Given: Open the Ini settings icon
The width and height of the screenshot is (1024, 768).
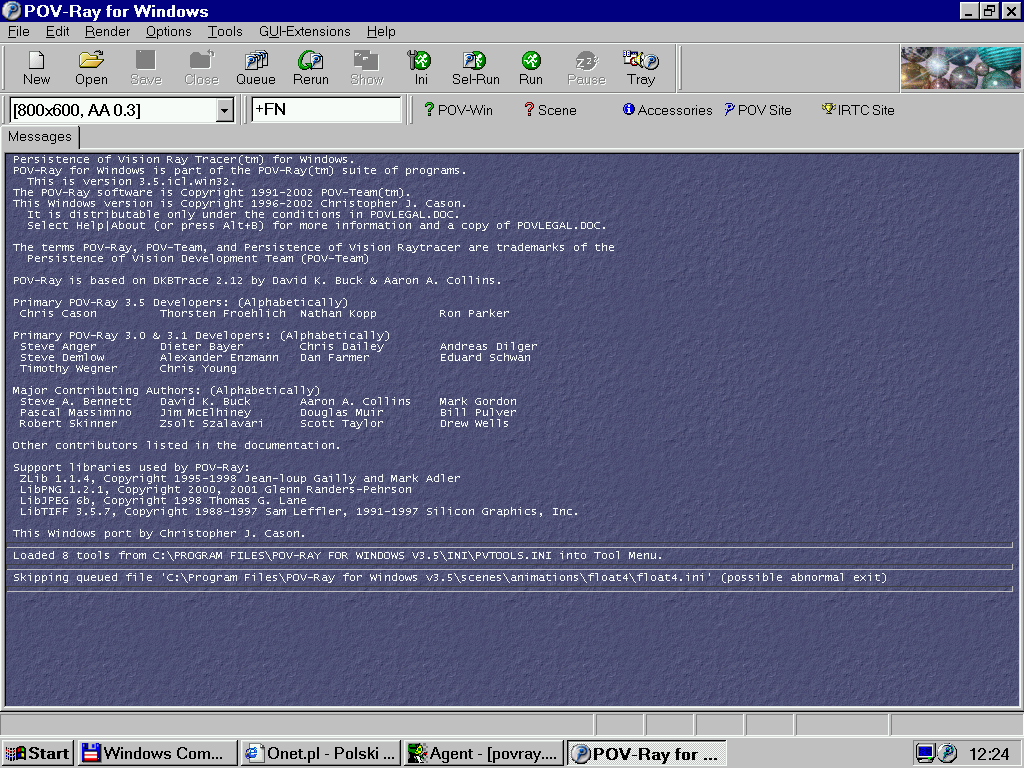Looking at the screenshot, I should tap(421, 68).
